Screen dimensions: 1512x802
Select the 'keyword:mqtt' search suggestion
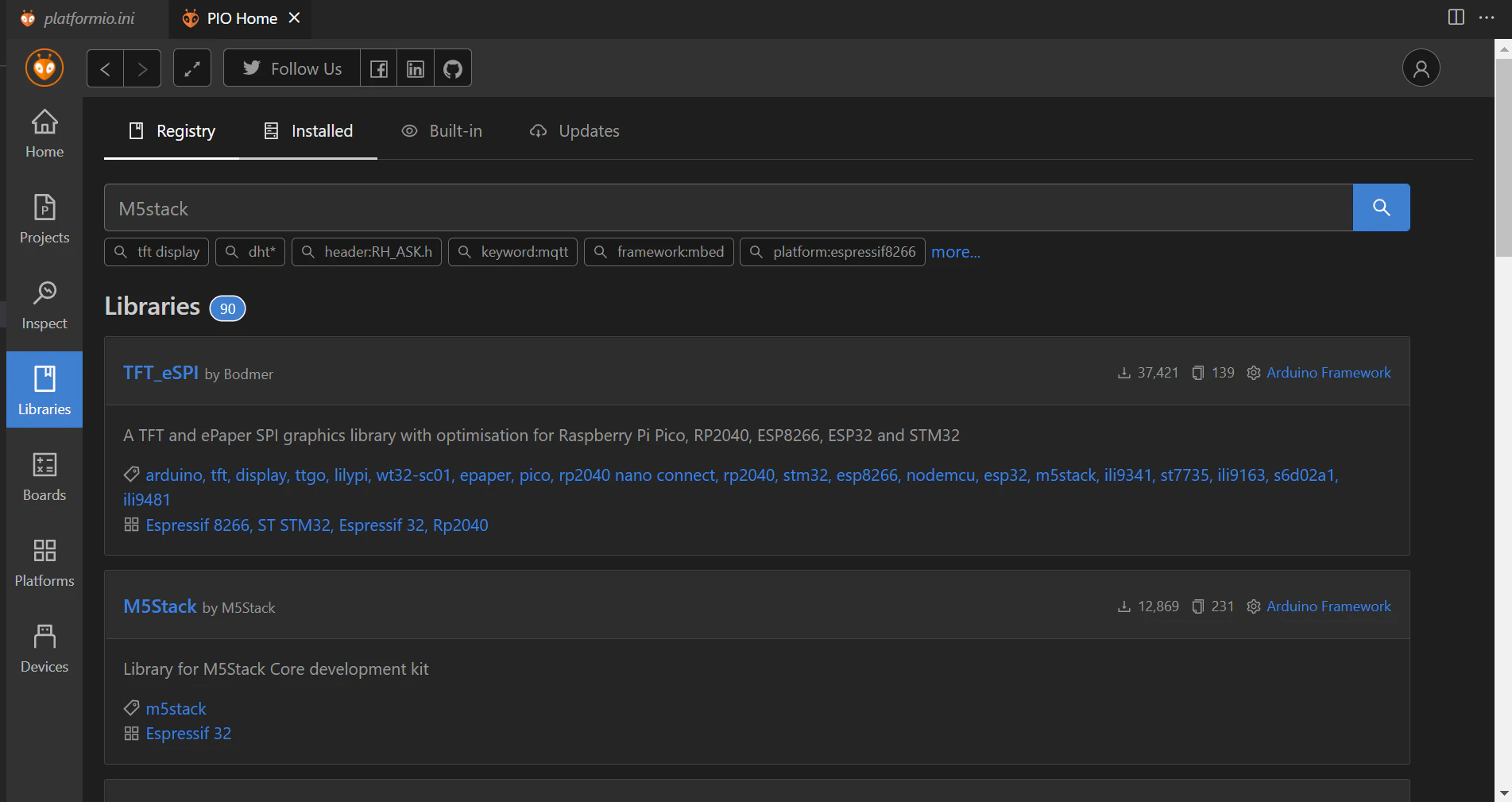pyautogui.click(x=512, y=252)
